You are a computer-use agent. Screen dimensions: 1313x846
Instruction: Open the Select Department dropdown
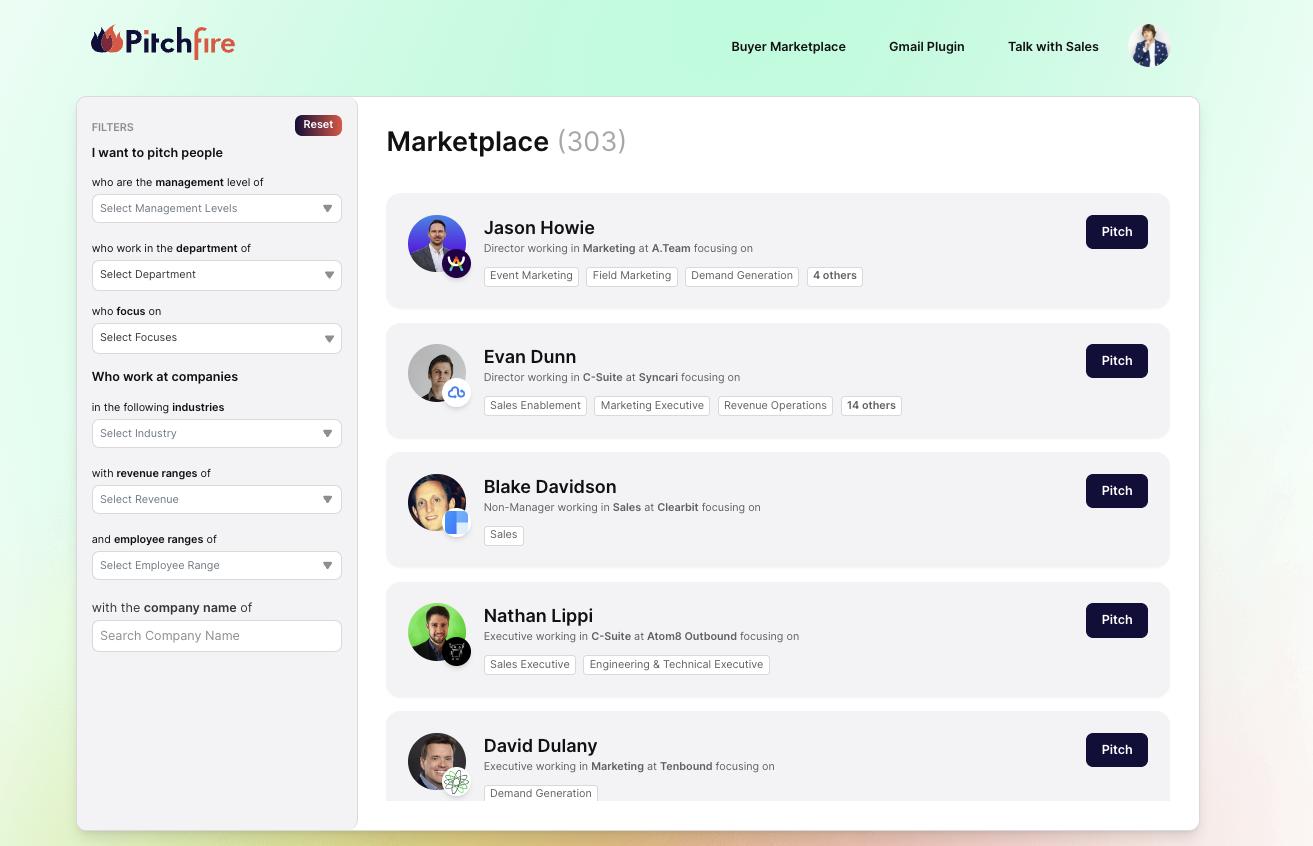217,275
